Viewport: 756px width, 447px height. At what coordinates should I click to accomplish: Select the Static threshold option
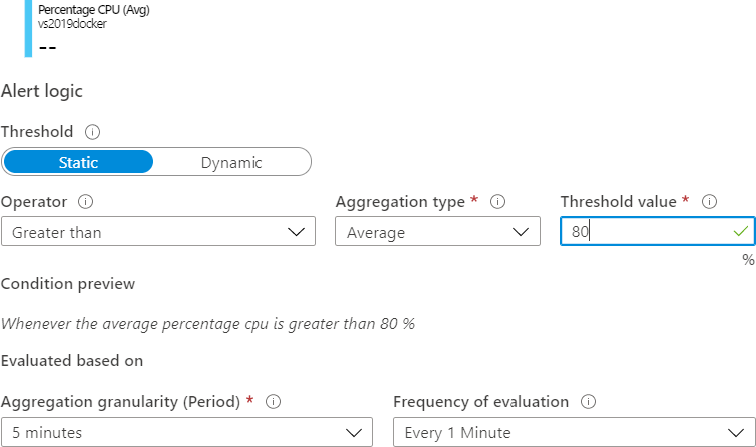[x=78, y=162]
